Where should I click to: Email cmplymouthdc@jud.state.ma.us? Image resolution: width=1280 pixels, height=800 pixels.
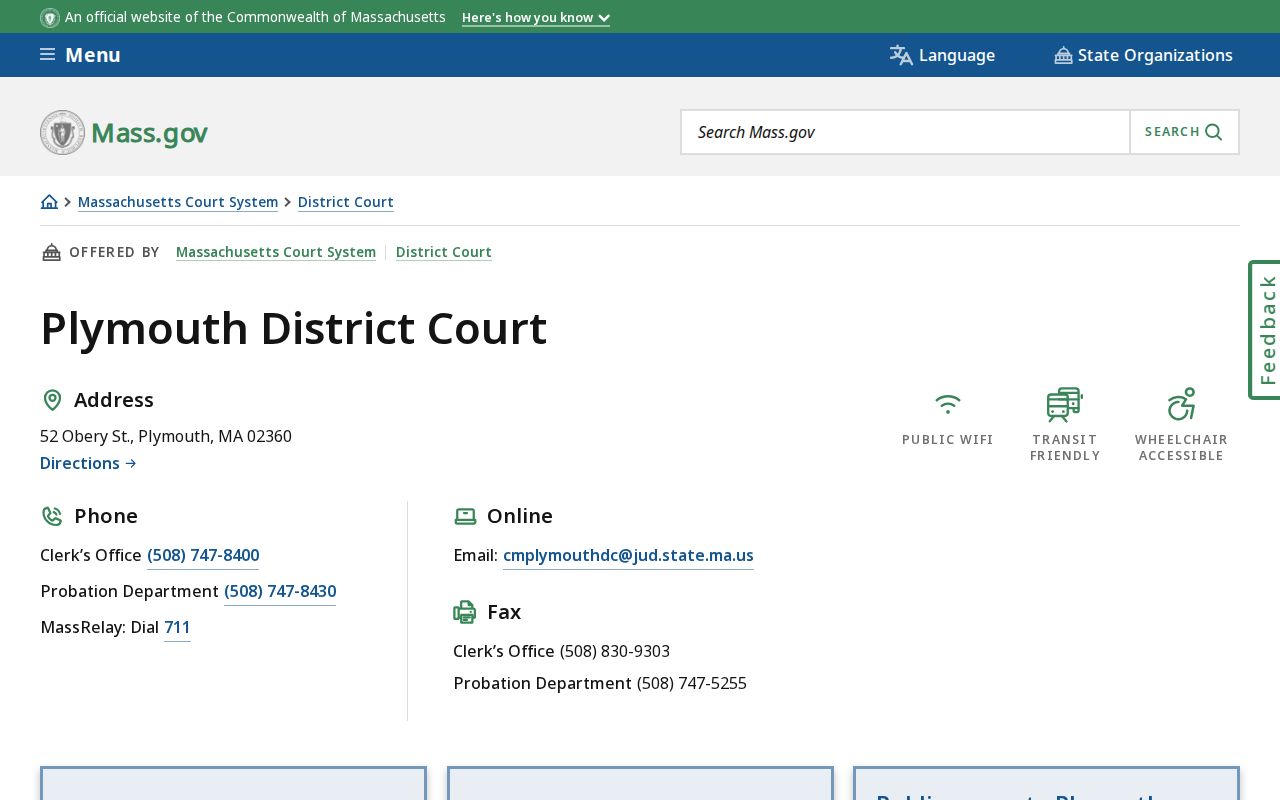628,555
